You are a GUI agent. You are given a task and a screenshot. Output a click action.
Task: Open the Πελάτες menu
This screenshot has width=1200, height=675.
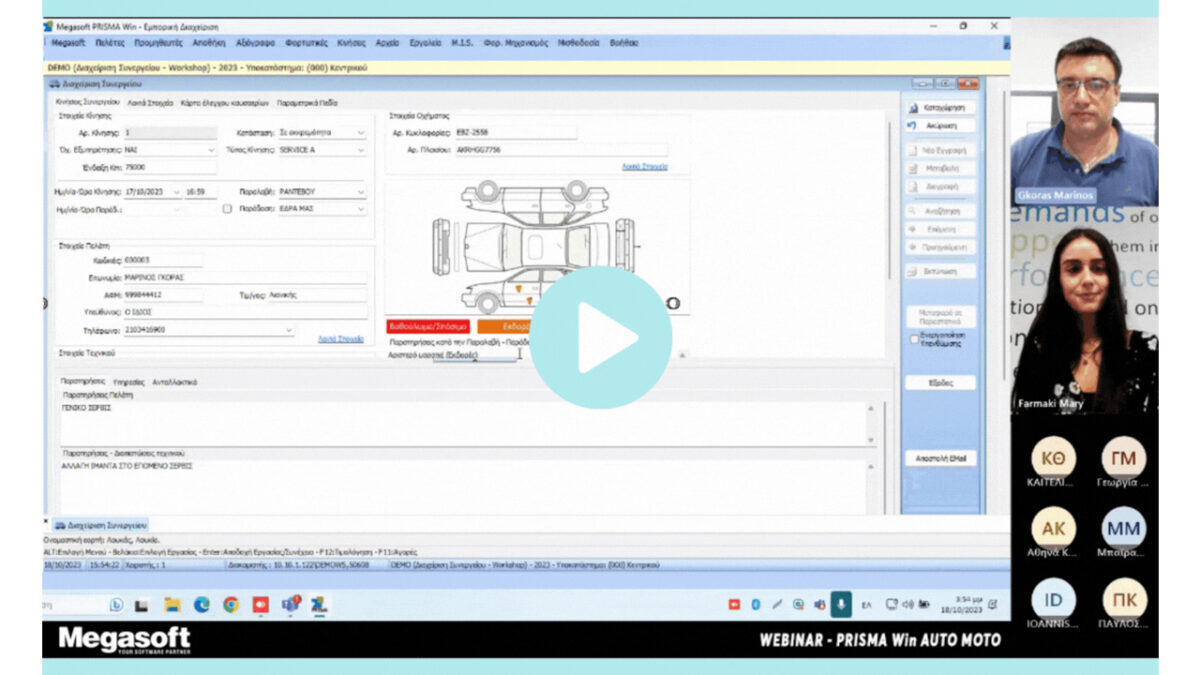[110, 43]
